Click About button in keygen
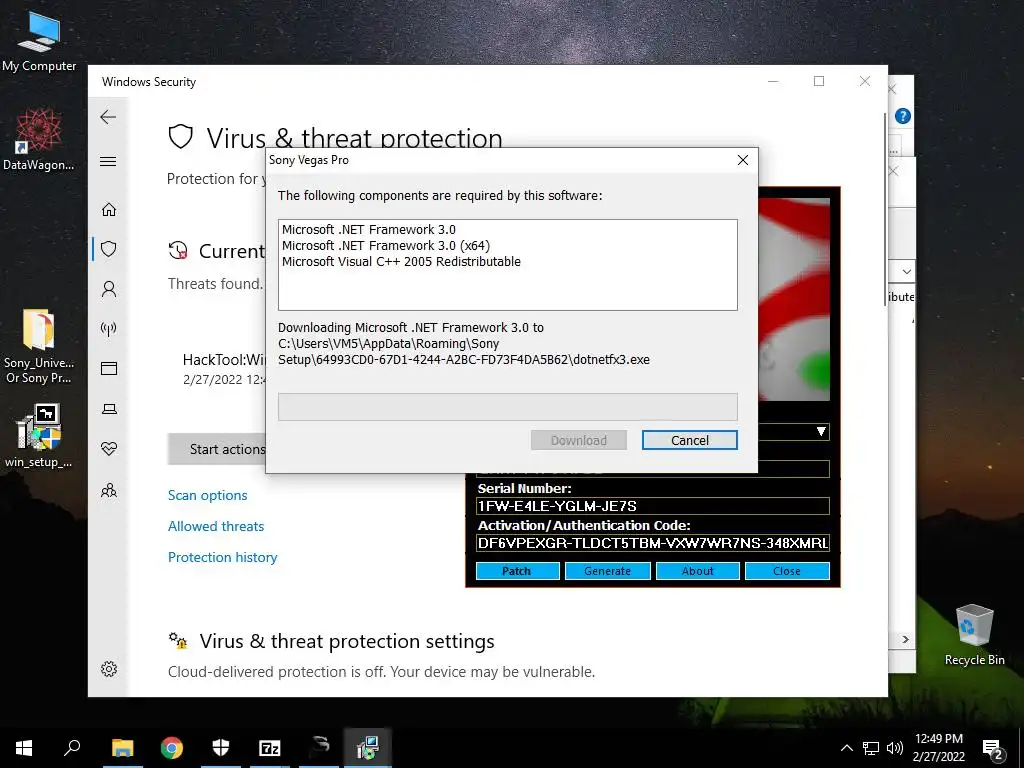 click(697, 571)
